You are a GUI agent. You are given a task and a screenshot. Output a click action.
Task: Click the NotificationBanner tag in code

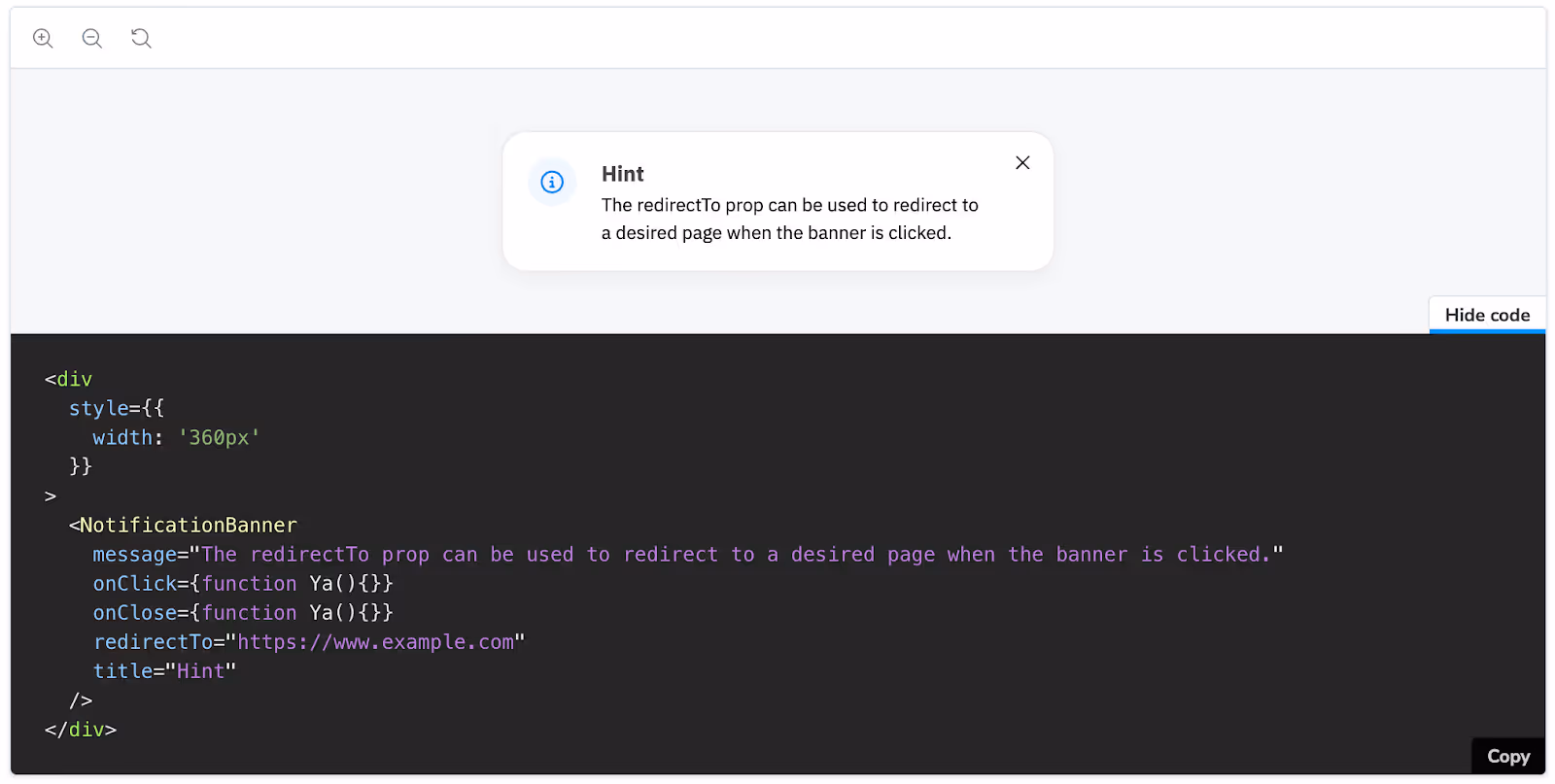point(183,525)
